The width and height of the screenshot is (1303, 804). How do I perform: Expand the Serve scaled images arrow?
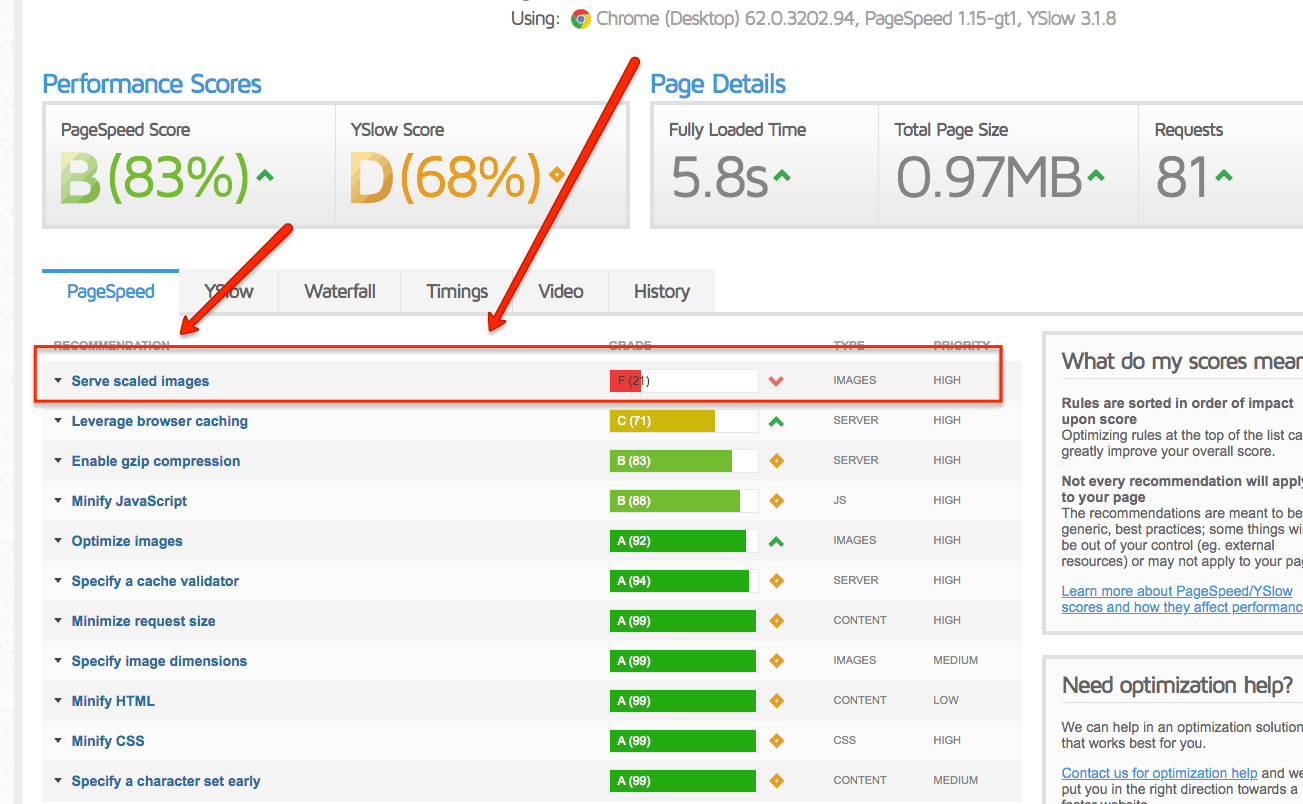tap(58, 381)
